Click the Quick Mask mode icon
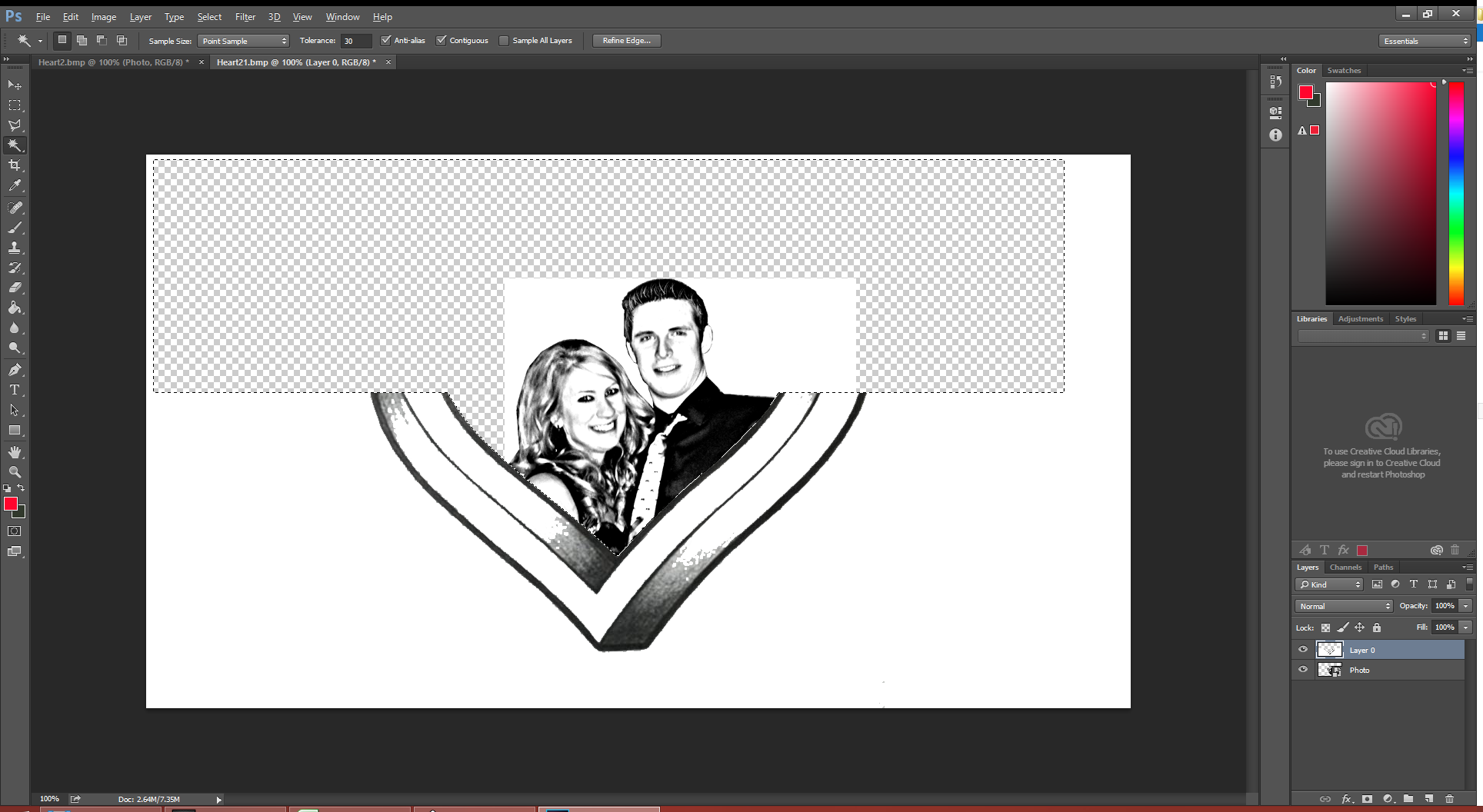The width and height of the screenshot is (1483, 812). point(15,531)
